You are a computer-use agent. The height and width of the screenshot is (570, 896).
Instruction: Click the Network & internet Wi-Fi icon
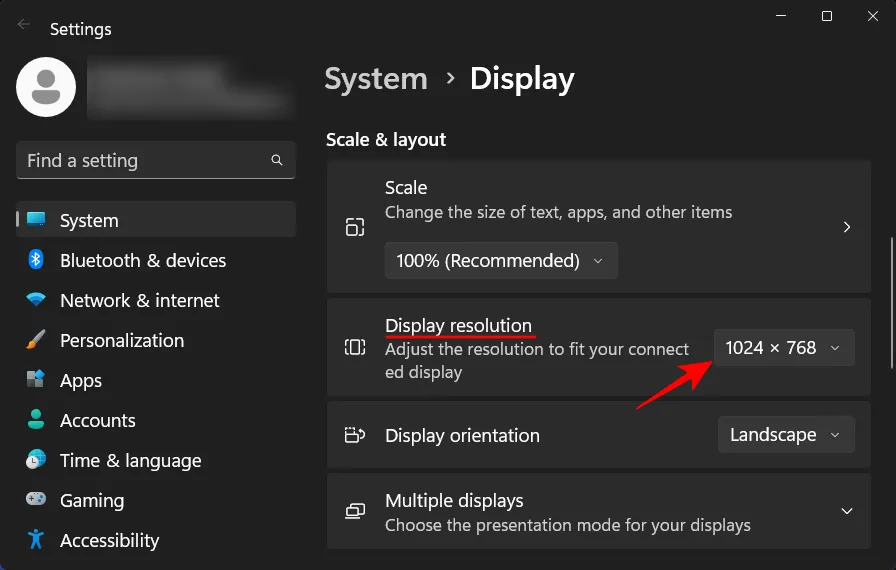click(x=37, y=300)
